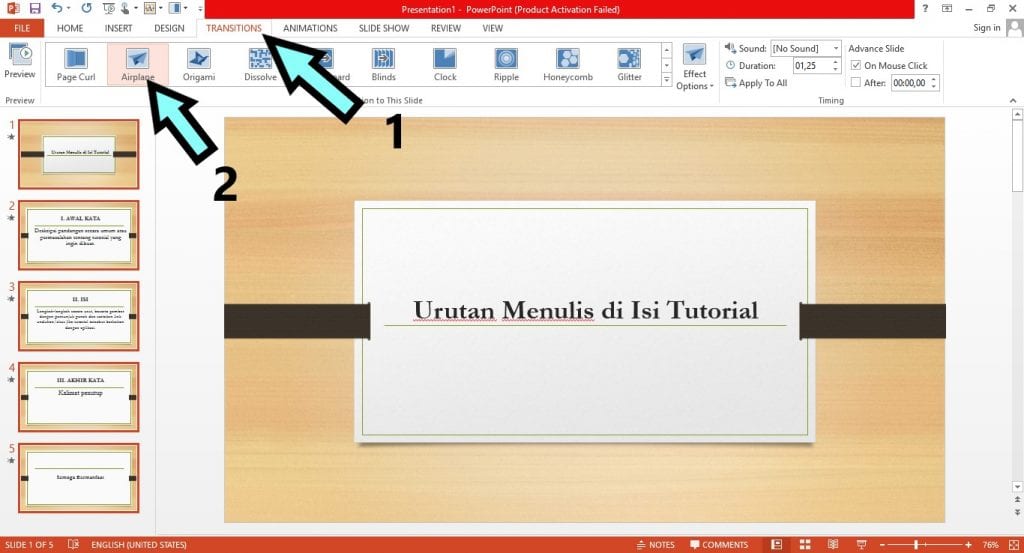The height and width of the screenshot is (553, 1024).
Task: Open the File menu
Action: [22, 28]
